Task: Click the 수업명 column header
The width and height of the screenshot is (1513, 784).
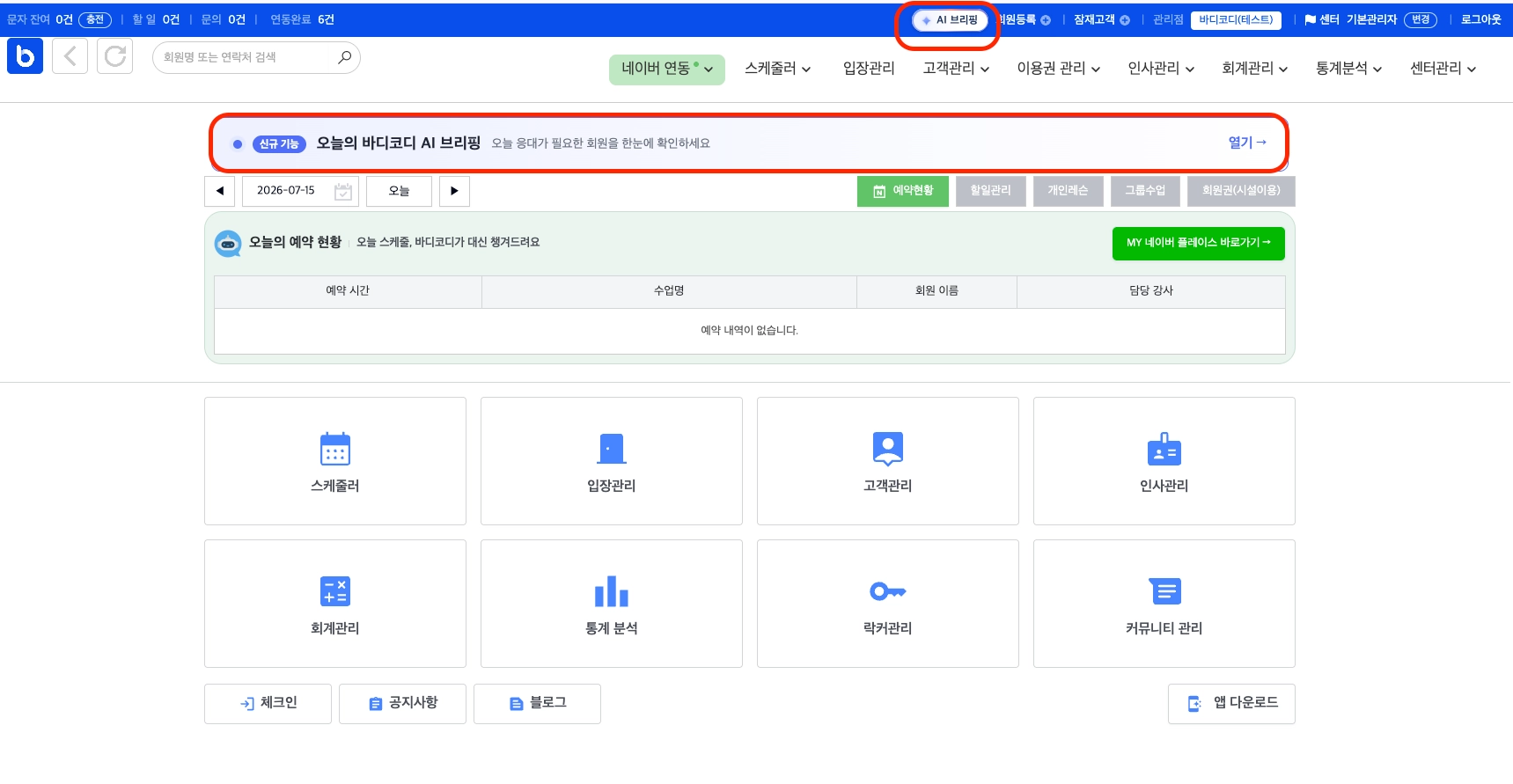Action: point(669,291)
